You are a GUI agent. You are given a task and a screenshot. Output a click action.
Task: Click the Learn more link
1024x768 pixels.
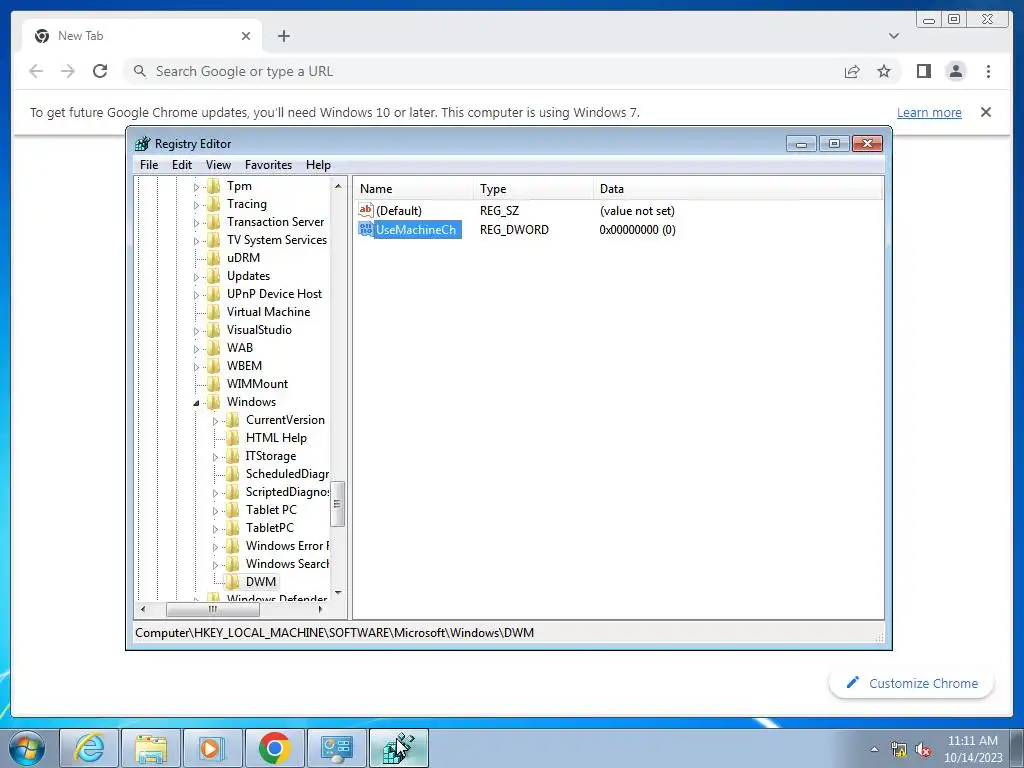(x=929, y=112)
